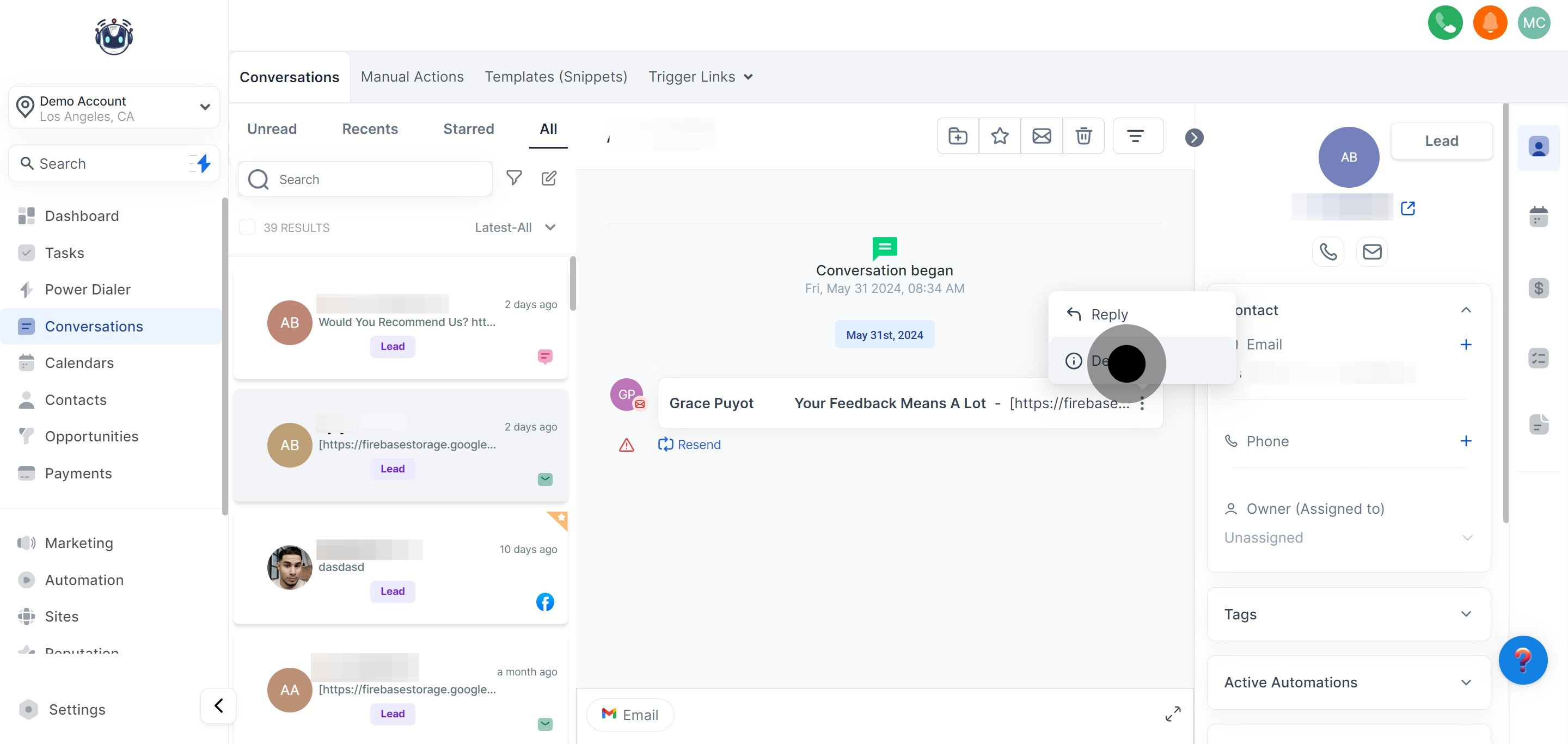Click the trash icon to delete conversation

tap(1083, 136)
